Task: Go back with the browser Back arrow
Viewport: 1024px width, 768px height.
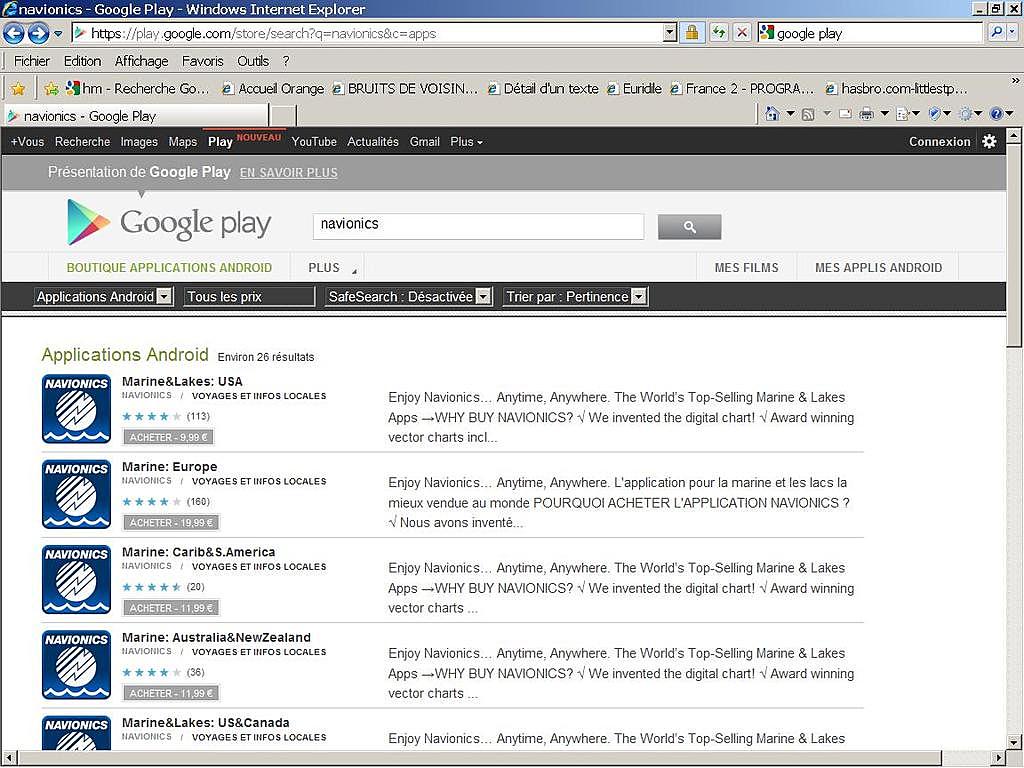Action: point(14,33)
